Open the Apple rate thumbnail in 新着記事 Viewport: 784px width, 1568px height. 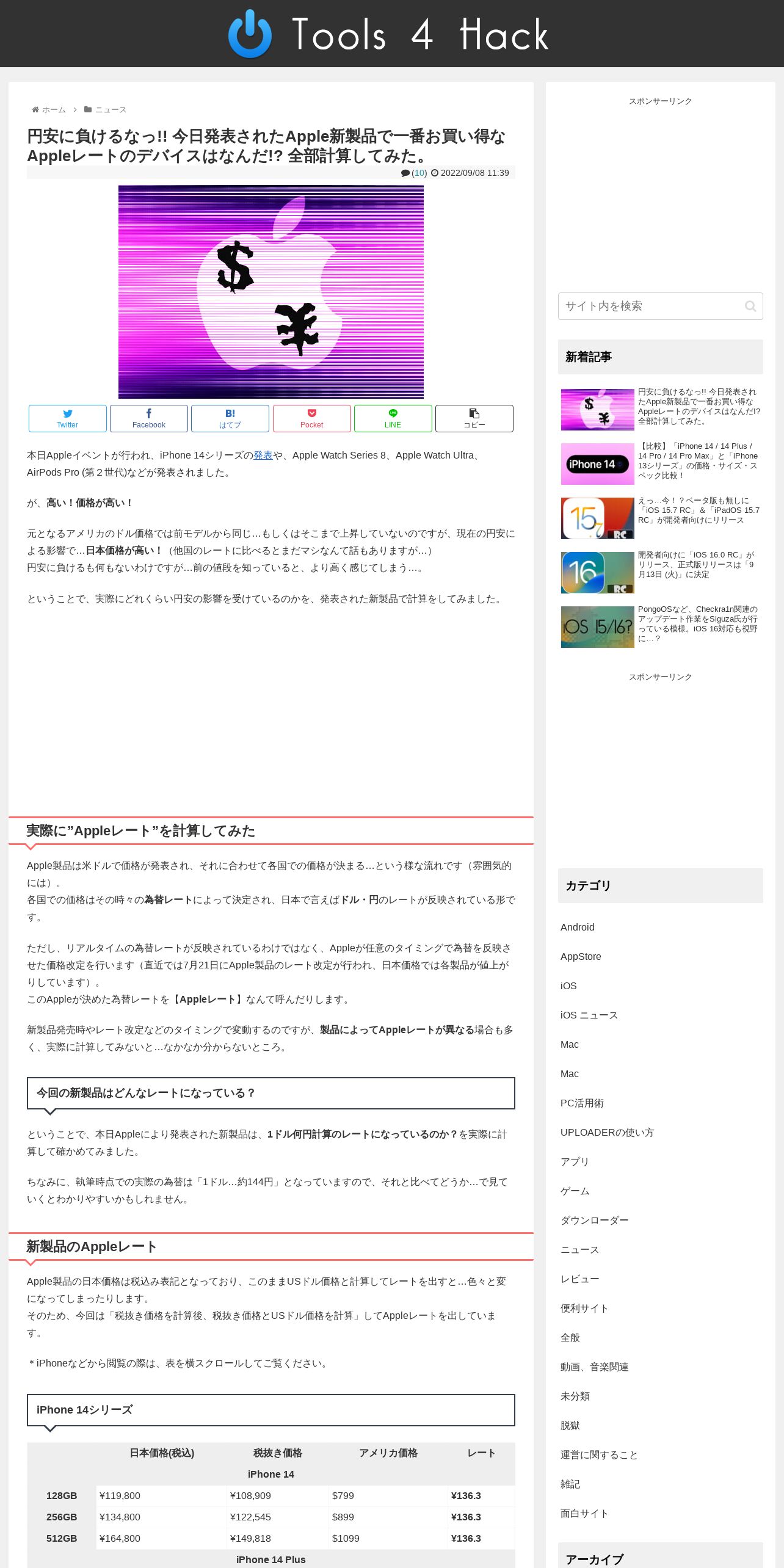coord(598,410)
